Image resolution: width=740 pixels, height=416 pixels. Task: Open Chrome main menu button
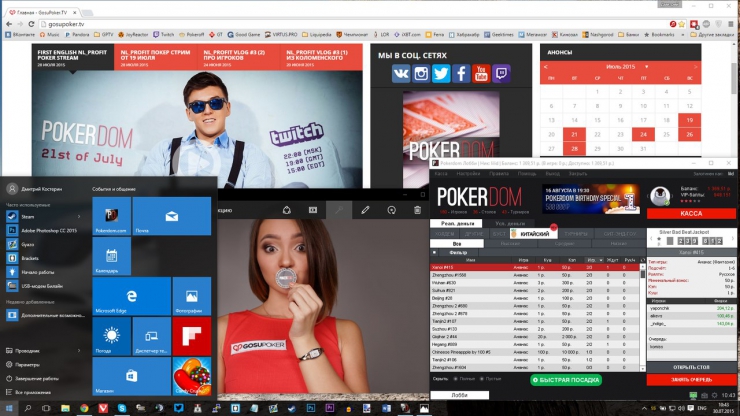click(x=730, y=24)
